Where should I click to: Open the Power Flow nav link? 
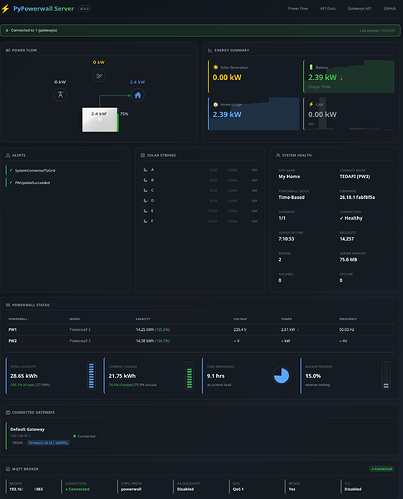coord(298,8)
